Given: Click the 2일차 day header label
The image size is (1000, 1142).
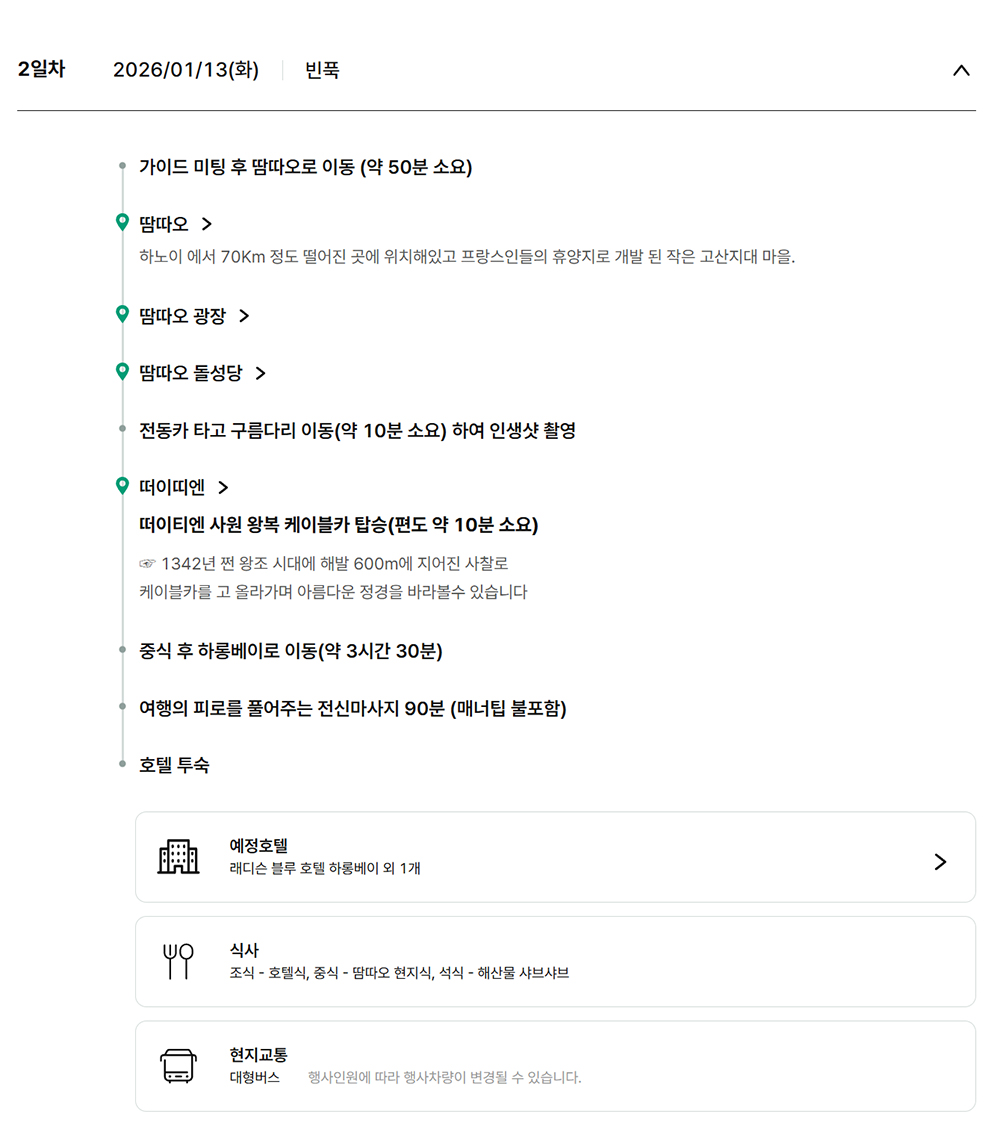Looking at the screenshot, I should (41, 70).
